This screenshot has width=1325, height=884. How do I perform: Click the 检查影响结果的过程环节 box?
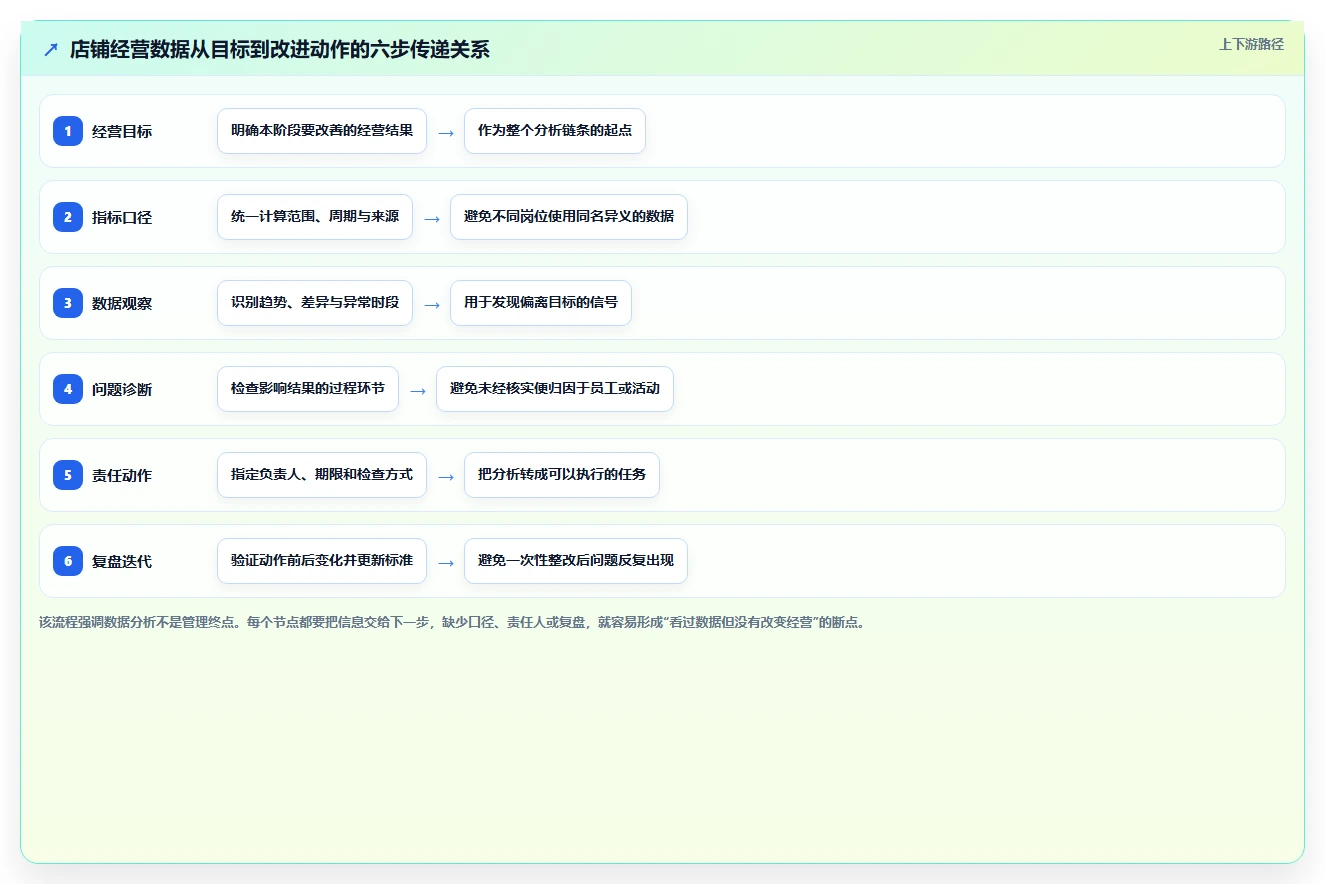(308, 389)
